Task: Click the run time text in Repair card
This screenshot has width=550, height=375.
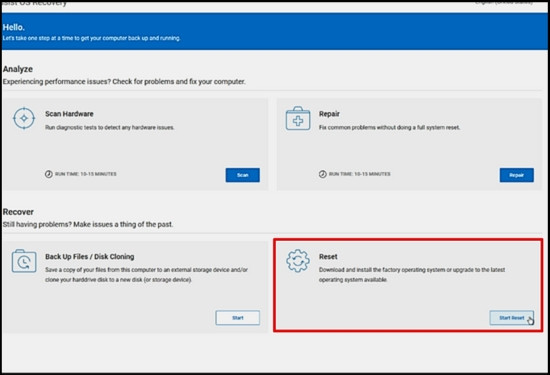Action: point(360,174)
